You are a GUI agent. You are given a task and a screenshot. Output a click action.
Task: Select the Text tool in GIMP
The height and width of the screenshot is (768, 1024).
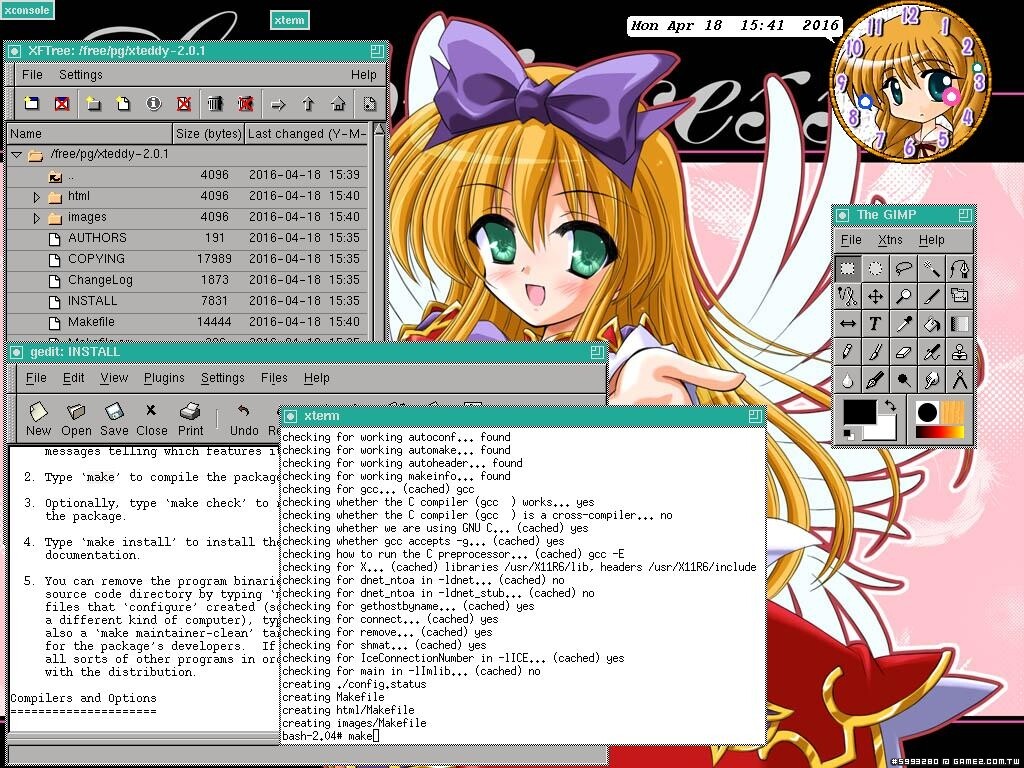pos(875,324)
